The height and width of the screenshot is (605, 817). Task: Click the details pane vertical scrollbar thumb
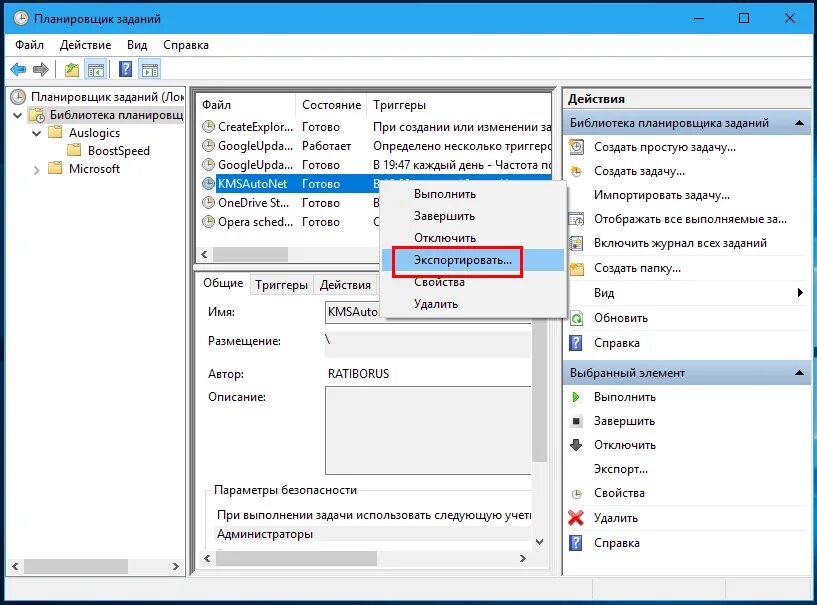coord(540,391)
